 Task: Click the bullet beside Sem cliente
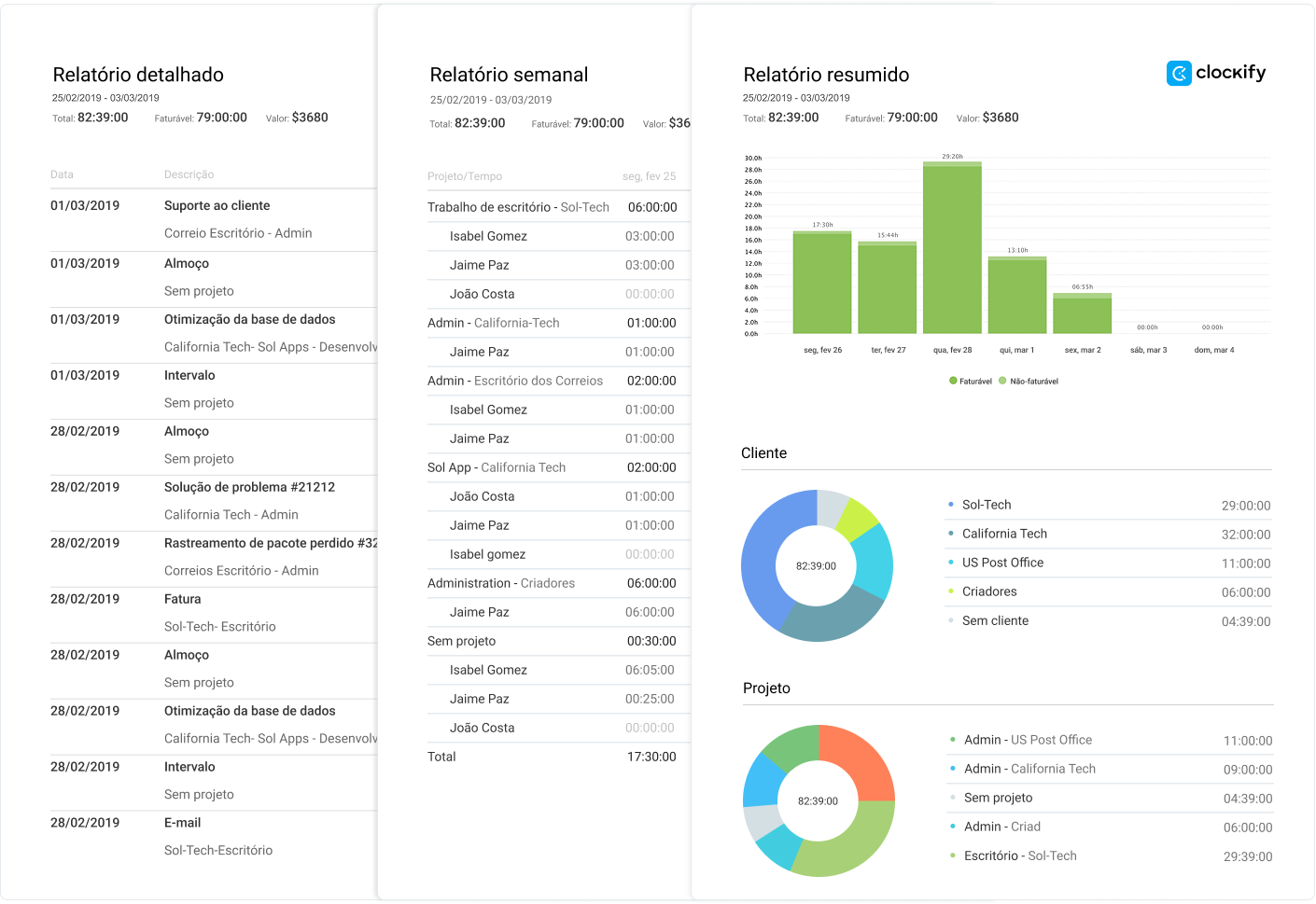(x=951, y=620)
